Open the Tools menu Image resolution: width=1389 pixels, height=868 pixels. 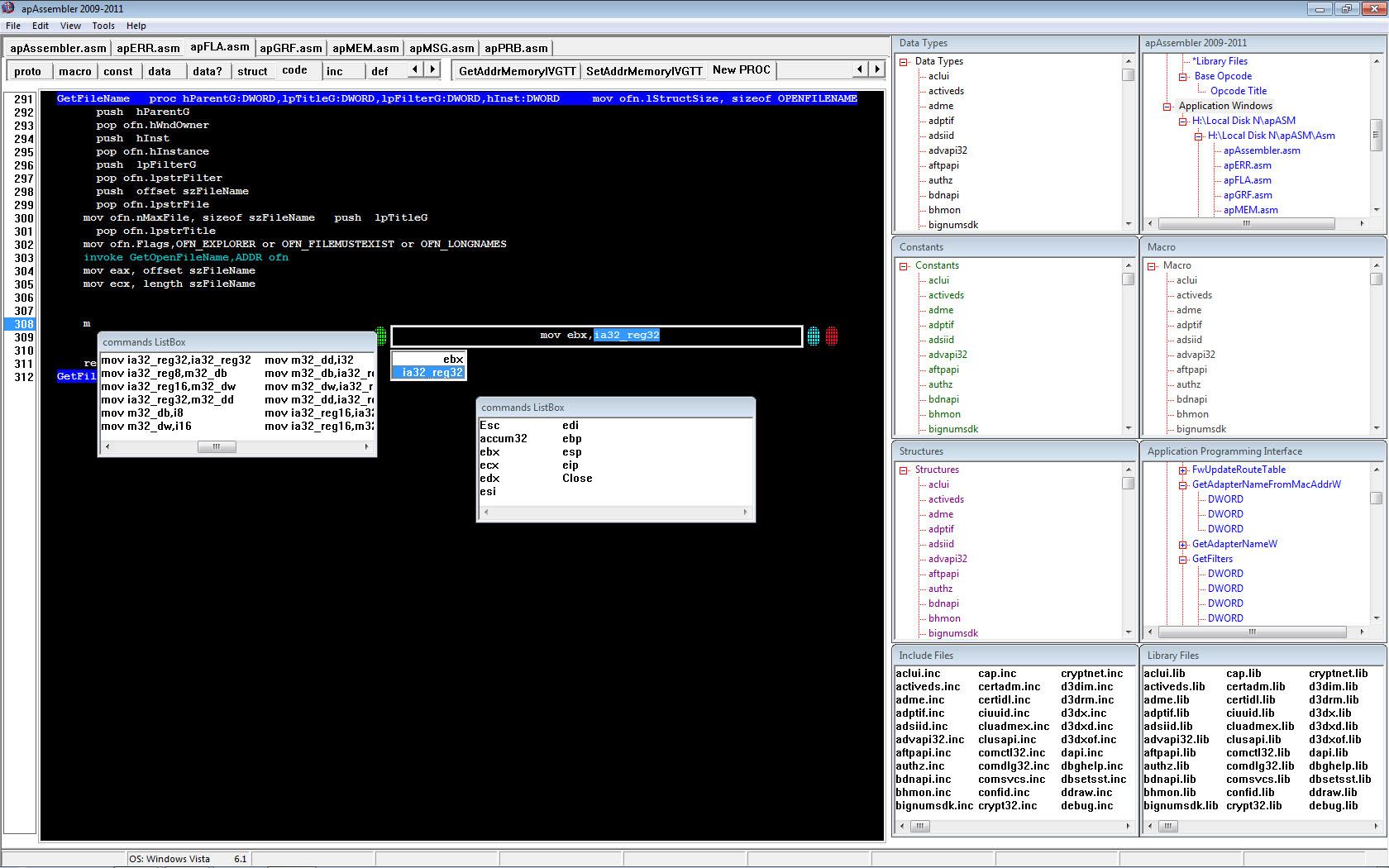pyautogui.click(x=103, y=26)
